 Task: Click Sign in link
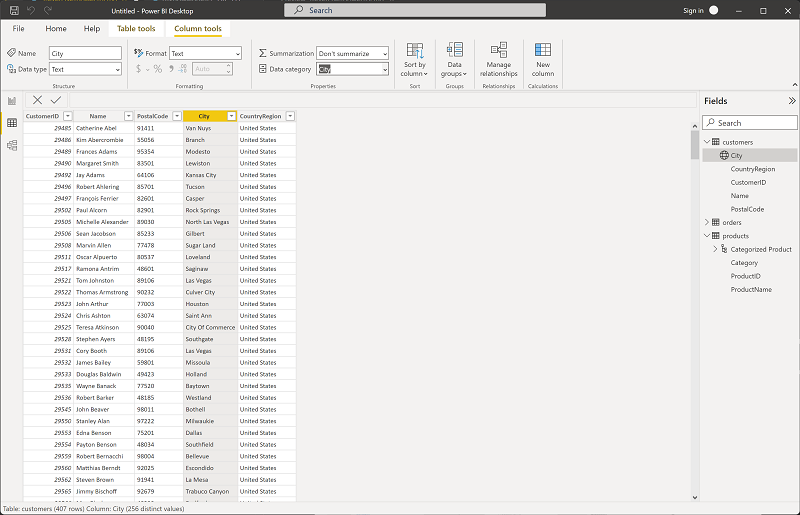693,11
